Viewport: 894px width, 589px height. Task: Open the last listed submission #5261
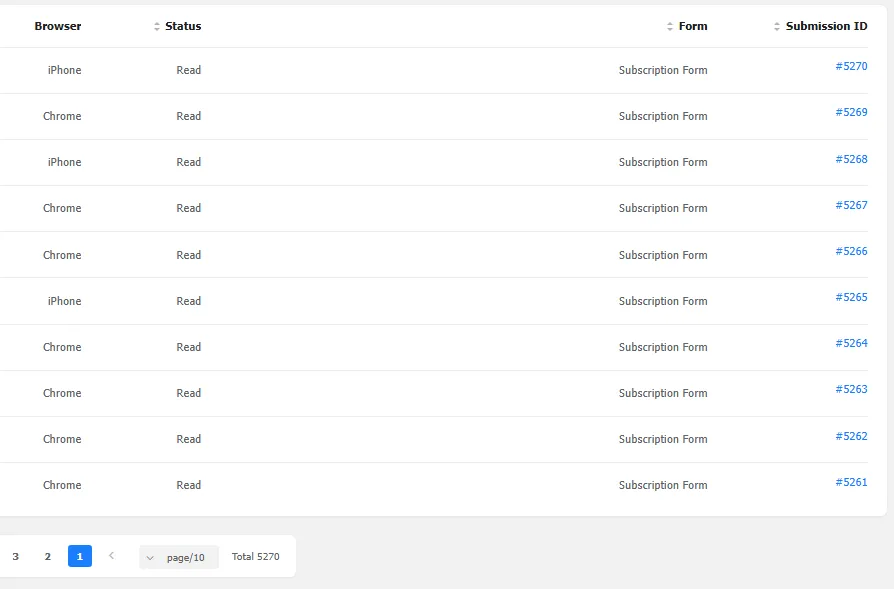tap(851, 482)
